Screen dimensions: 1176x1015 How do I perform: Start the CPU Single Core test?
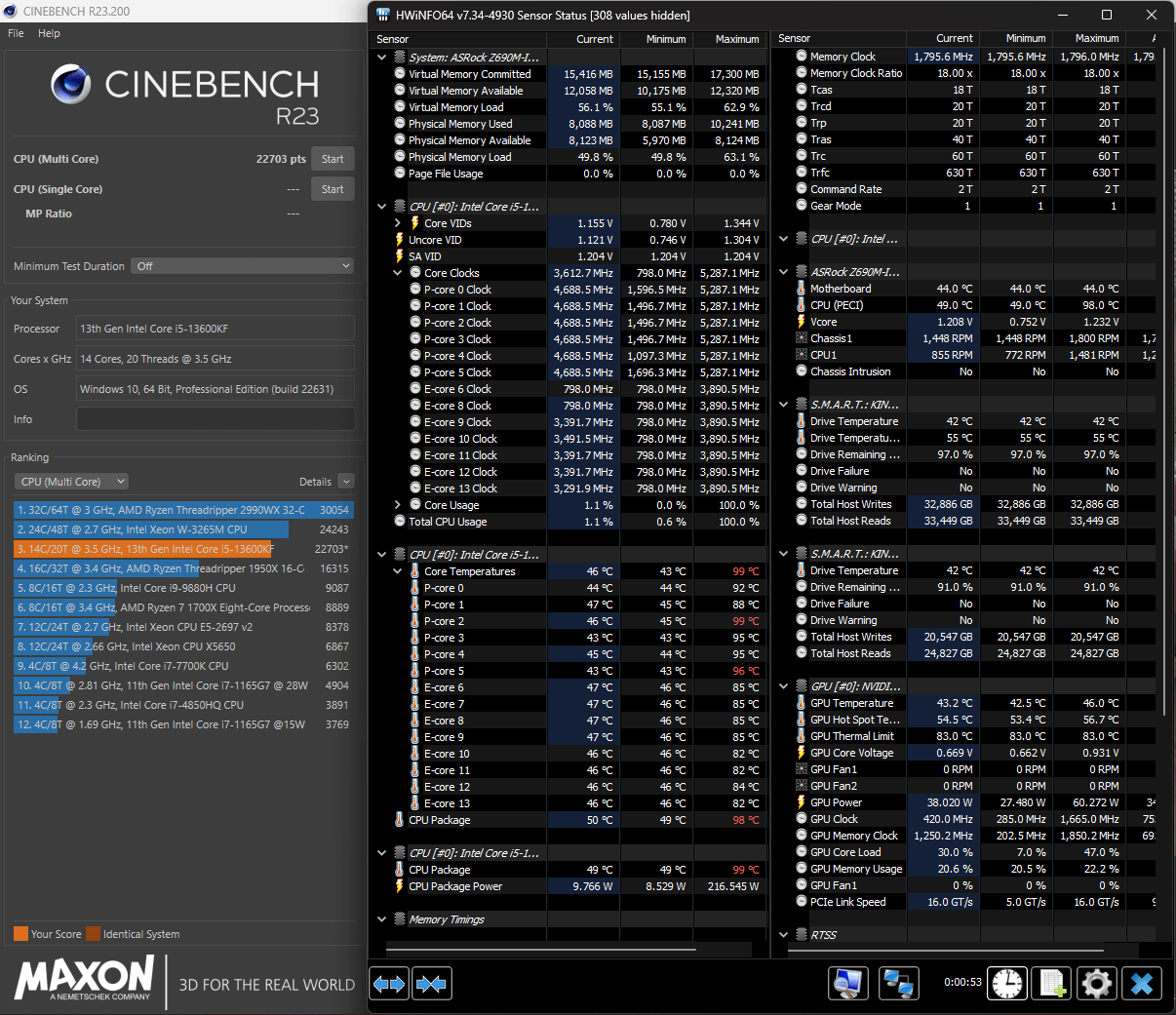click(x=333, y=189)
